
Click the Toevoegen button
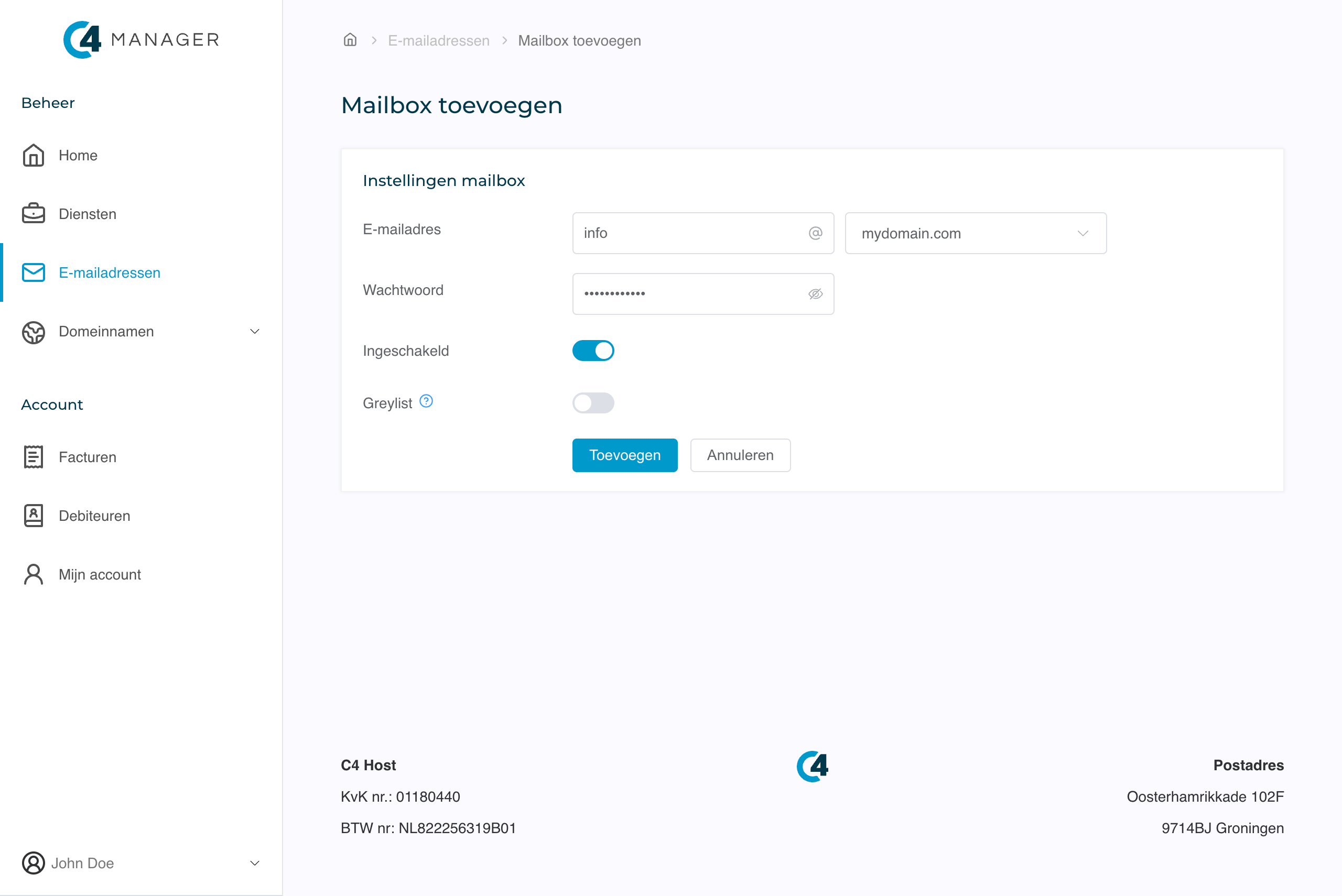(x=624, y=455)
